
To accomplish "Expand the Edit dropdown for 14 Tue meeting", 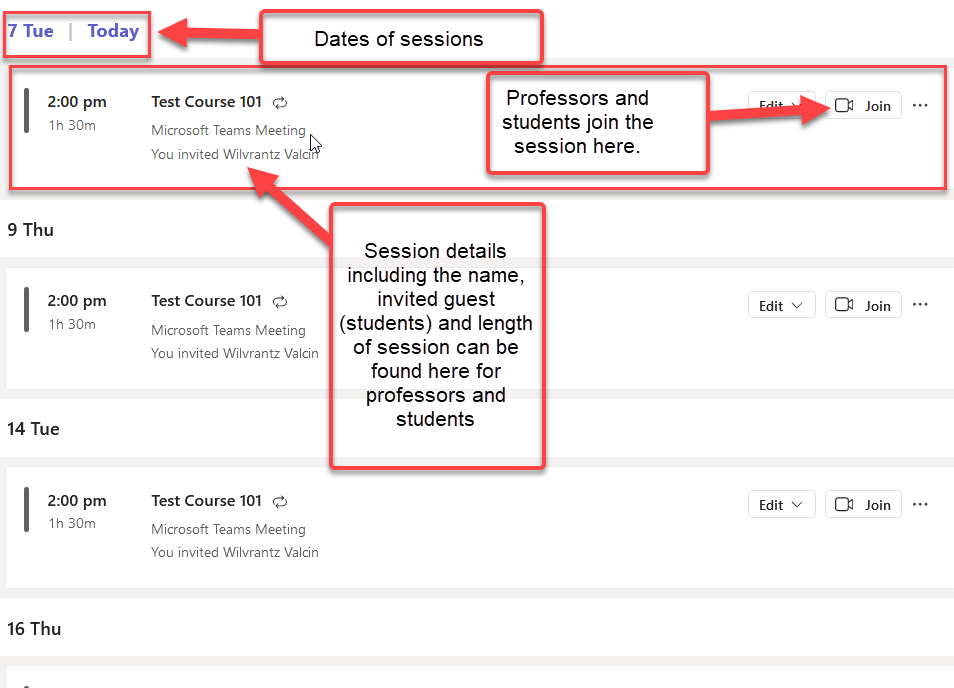I will (781, 504).
